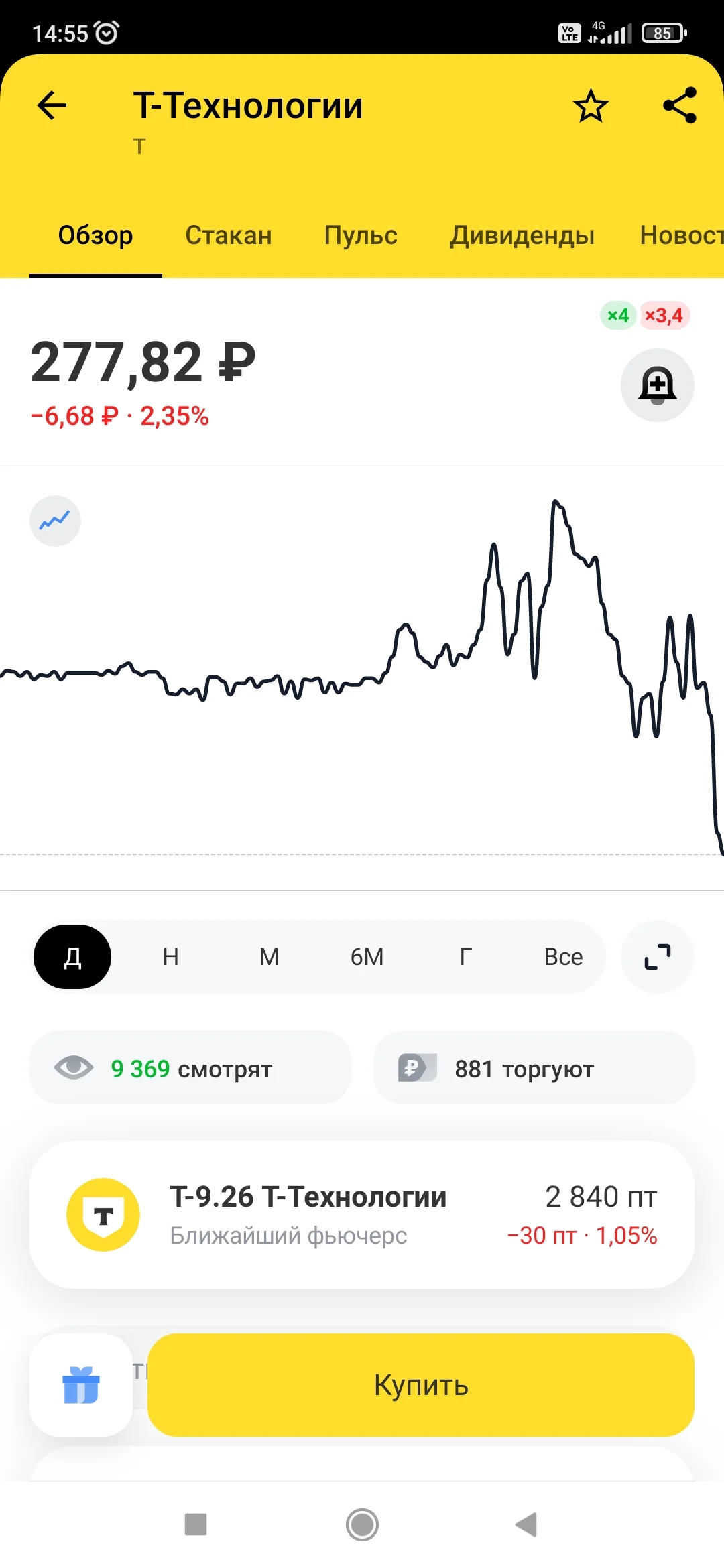Open the 9 369 смотрят chip

190,1068
